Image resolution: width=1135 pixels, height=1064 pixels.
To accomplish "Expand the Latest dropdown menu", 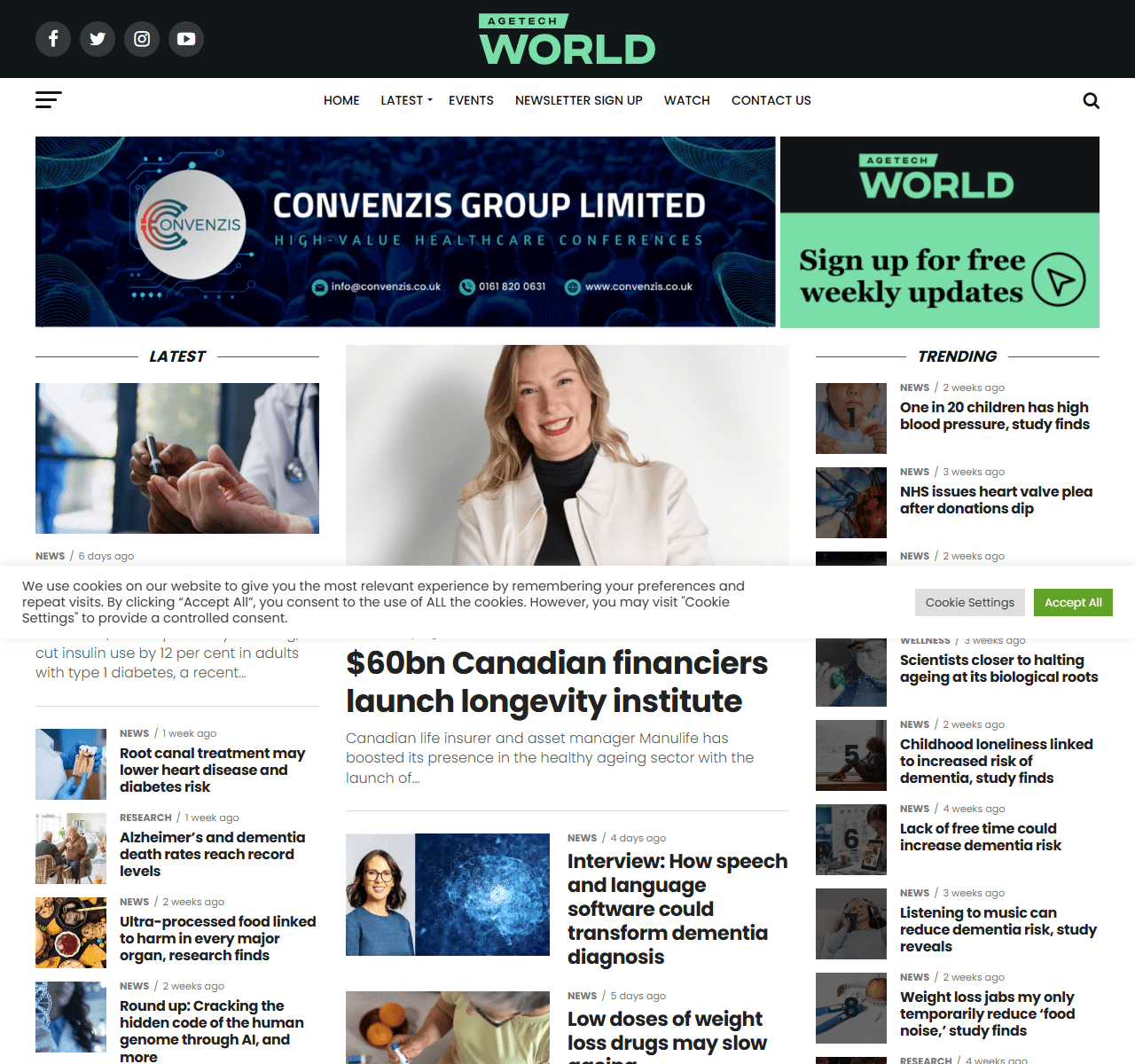I will tap(406, 100).
